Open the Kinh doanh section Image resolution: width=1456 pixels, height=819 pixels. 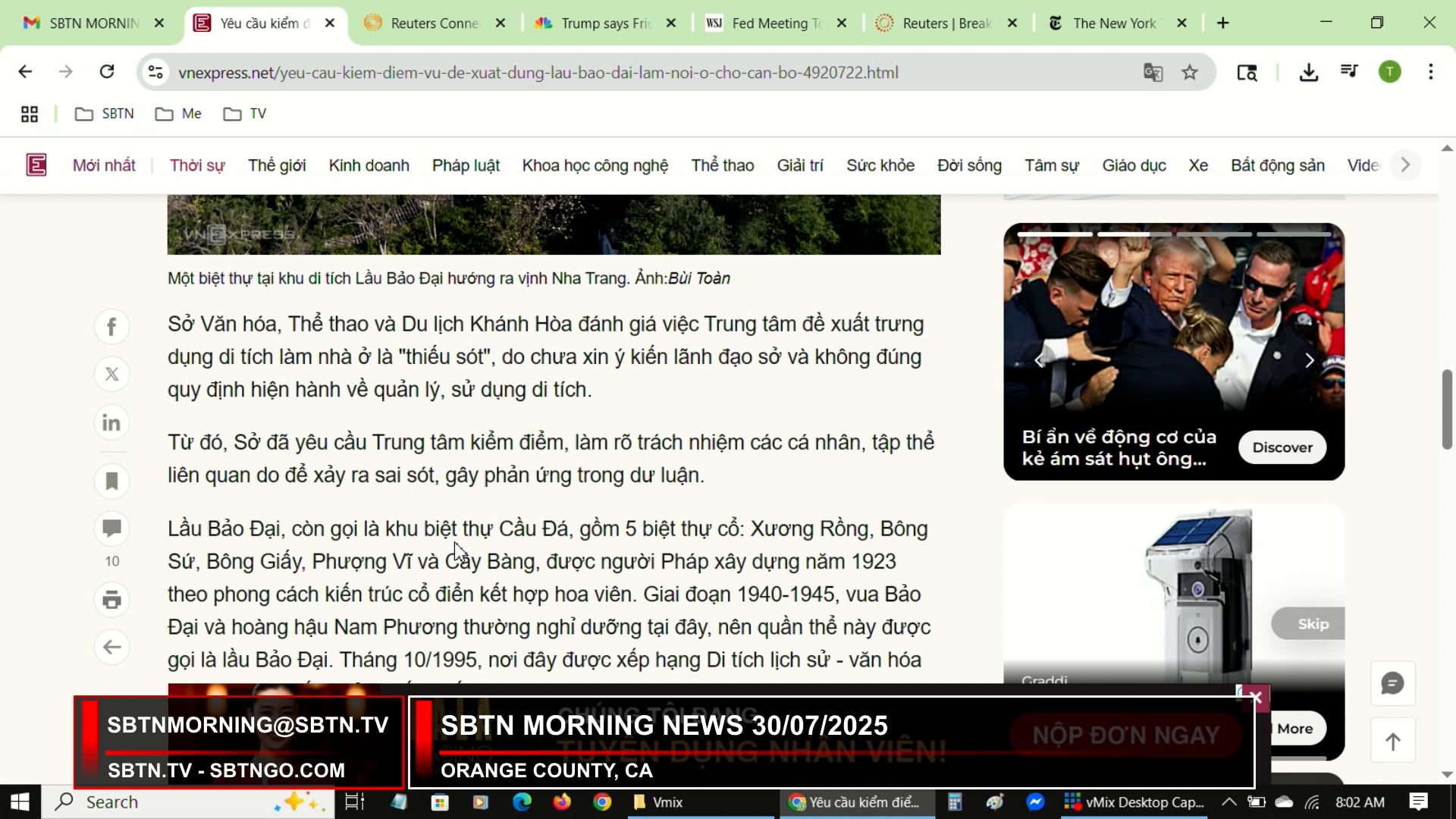pos(369,165)
